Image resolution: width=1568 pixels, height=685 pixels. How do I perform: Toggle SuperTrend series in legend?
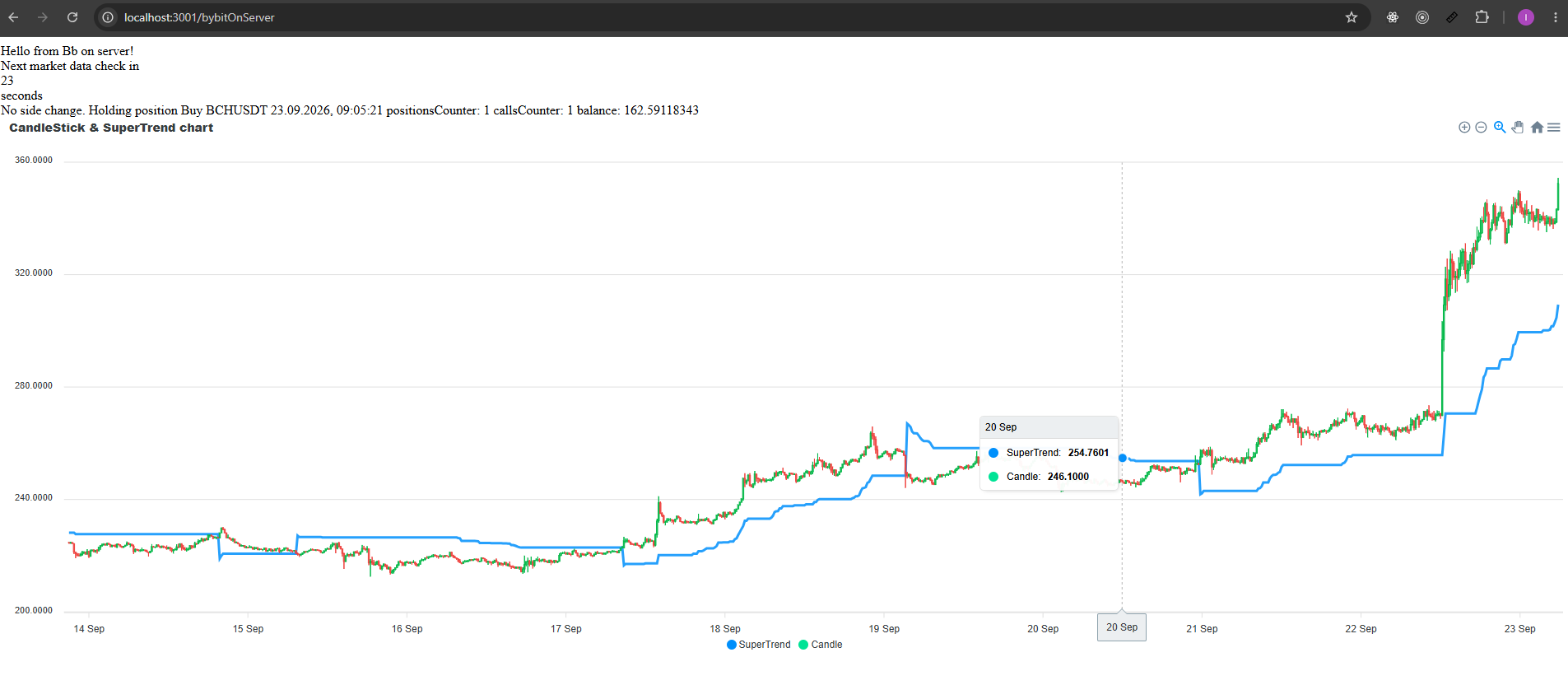(x=758, y=645)
